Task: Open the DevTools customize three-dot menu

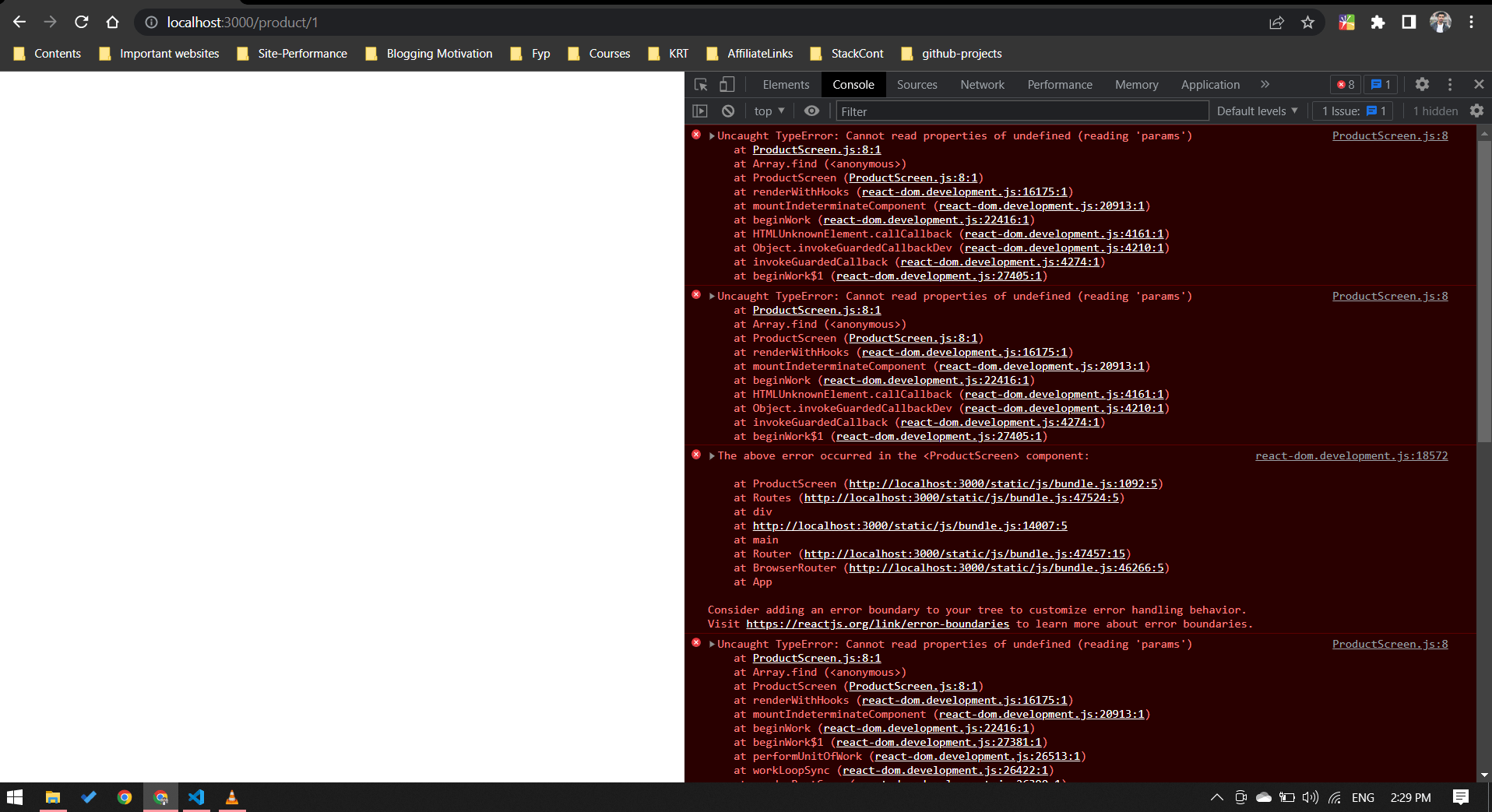Action: [1450, 84]
